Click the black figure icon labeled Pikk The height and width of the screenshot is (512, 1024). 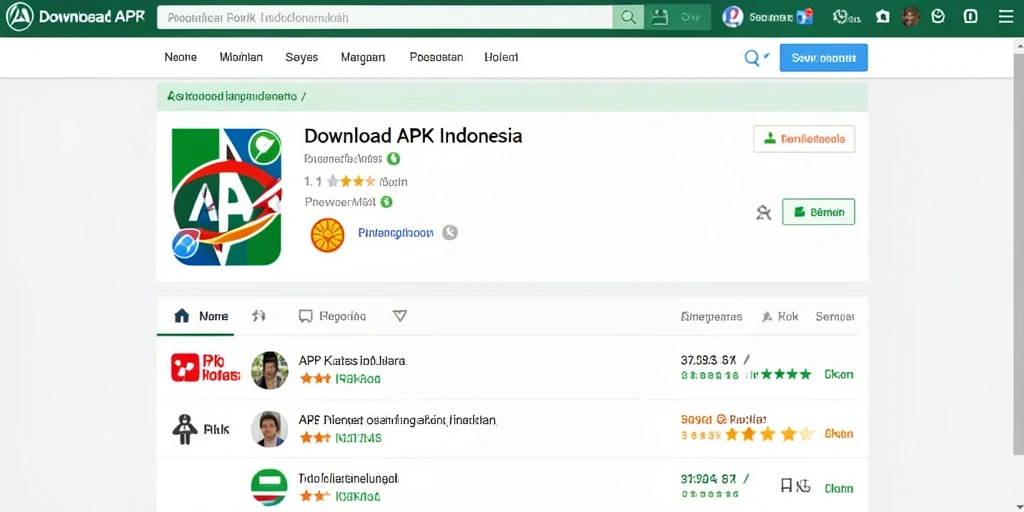tap(185, 428)
